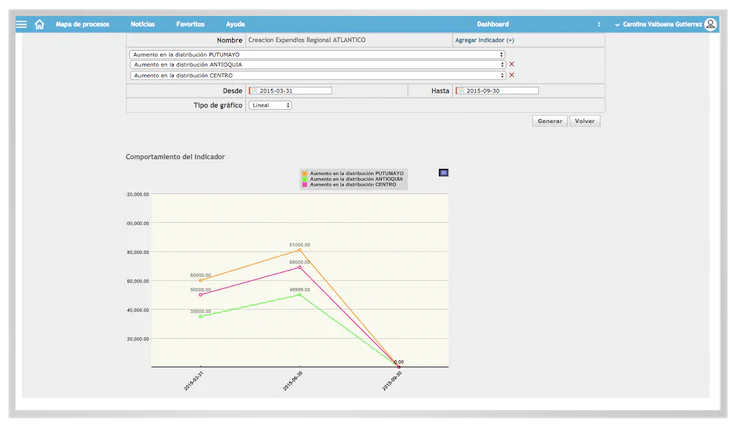Click the 81000.00 data point on orange line
The width and height of the screenshot is (736, 427).
(x=300, y=250)
